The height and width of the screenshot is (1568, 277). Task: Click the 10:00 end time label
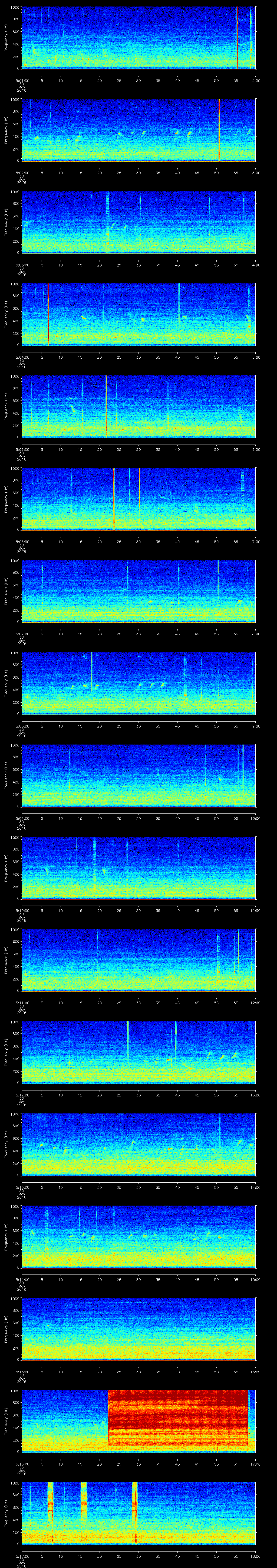(256, 819)
